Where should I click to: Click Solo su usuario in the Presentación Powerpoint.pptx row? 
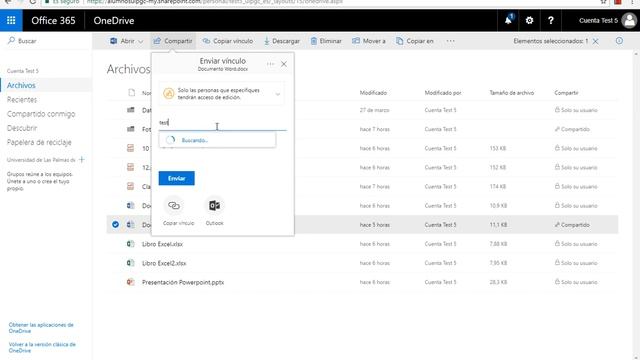point(576,282)
